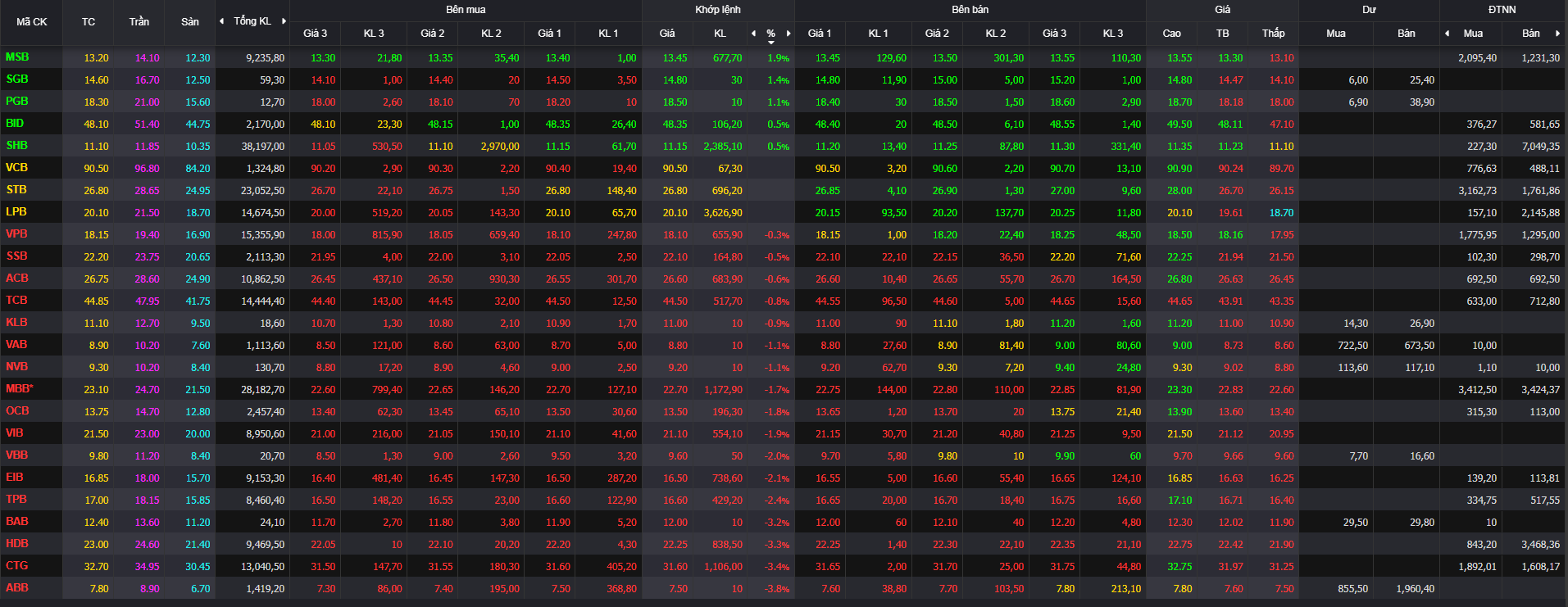
Task: Click the left arrow beside the % column header
Action: 753,34
